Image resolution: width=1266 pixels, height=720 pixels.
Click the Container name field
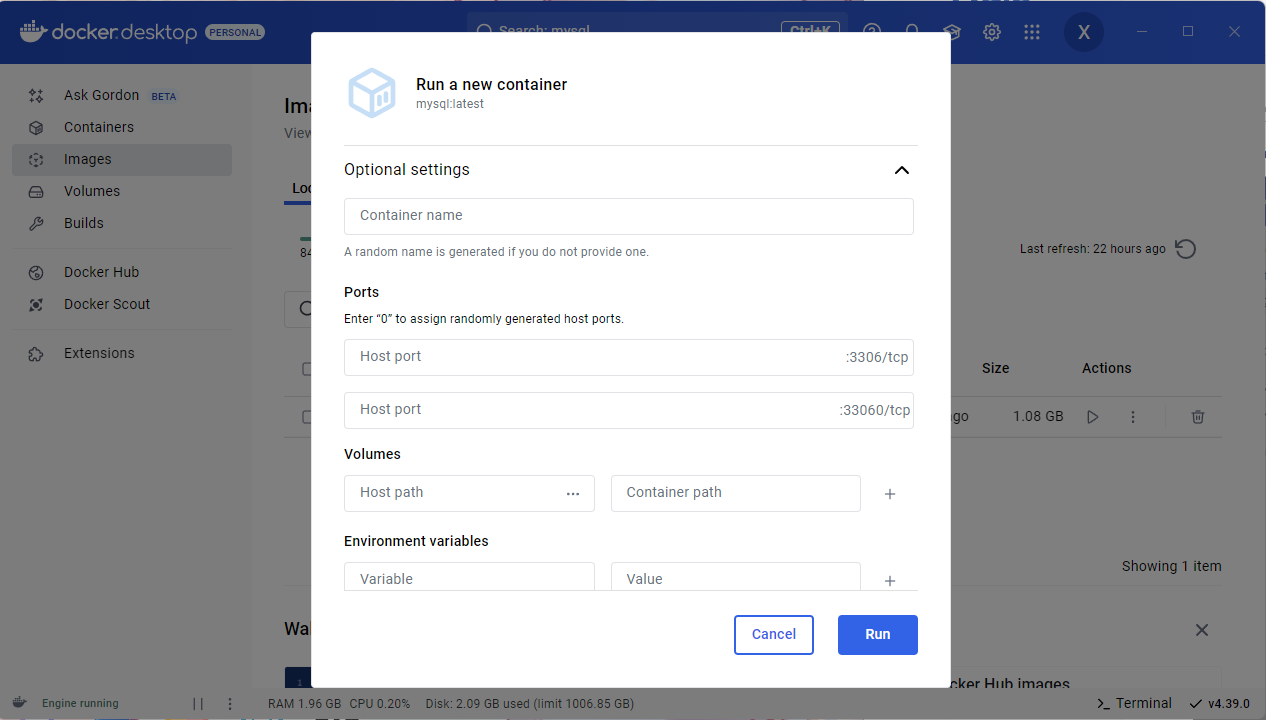(x=628, y=216)
